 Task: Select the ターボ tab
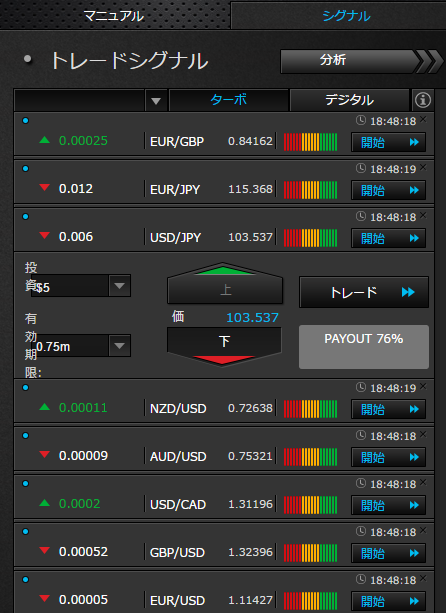[x=229, y=100]
